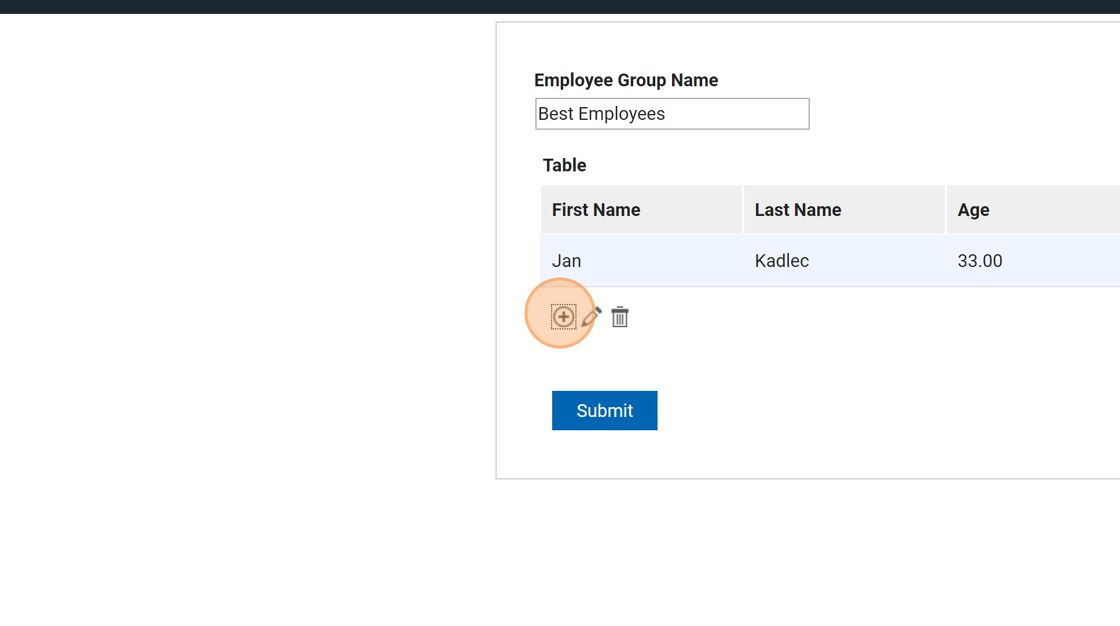Select the Kadlec last name cell
The image size is (1120, 626).
(782, 261)
